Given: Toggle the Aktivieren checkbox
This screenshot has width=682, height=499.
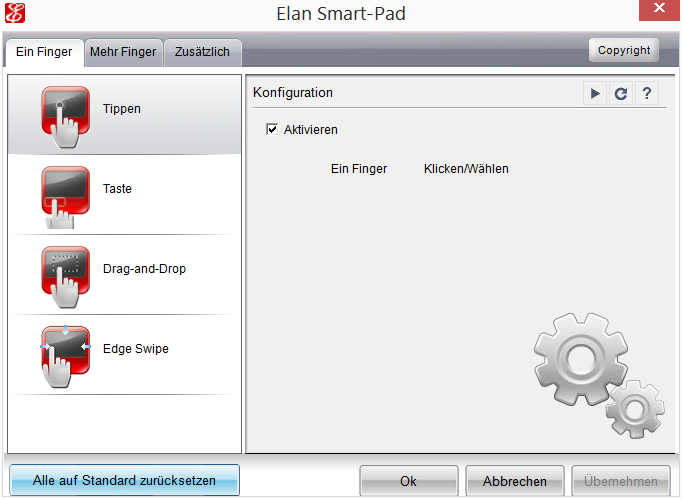Looking at the screenshot, I should [272, 129].
